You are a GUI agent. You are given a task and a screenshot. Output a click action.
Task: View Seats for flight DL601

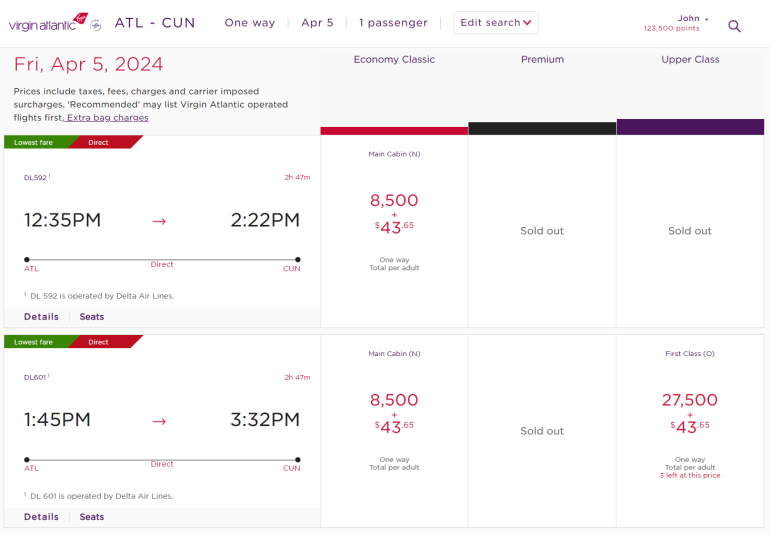point(92,517)
